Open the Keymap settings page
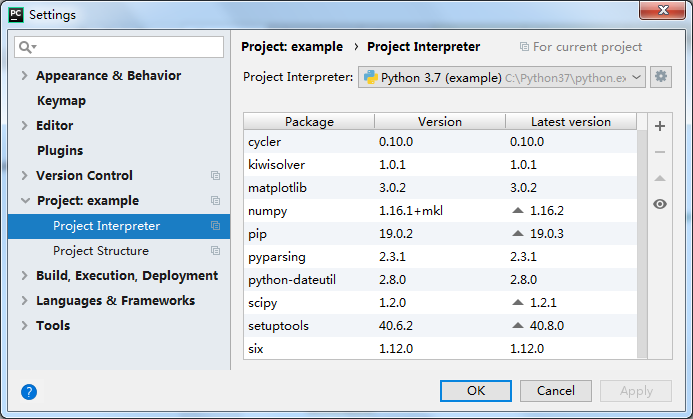The height and width of the screenshot is (419, 693). pyautogui.click(x=61, y=101)
